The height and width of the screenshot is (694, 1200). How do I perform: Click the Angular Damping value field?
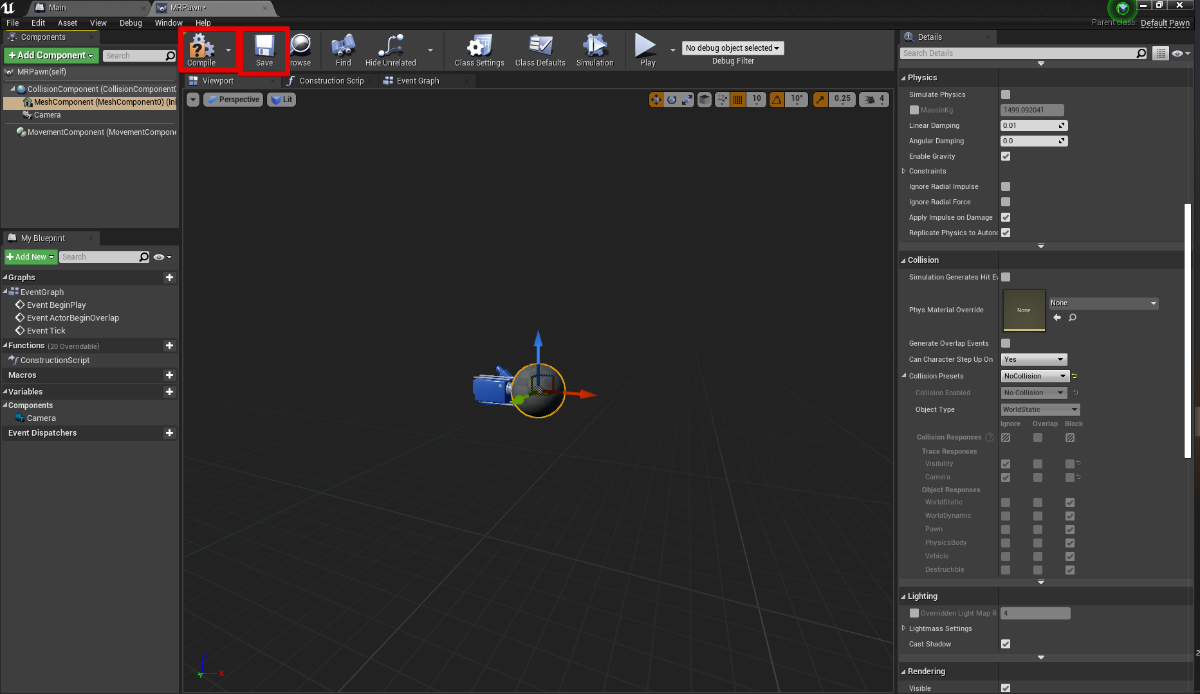(x=1034, y=141)
